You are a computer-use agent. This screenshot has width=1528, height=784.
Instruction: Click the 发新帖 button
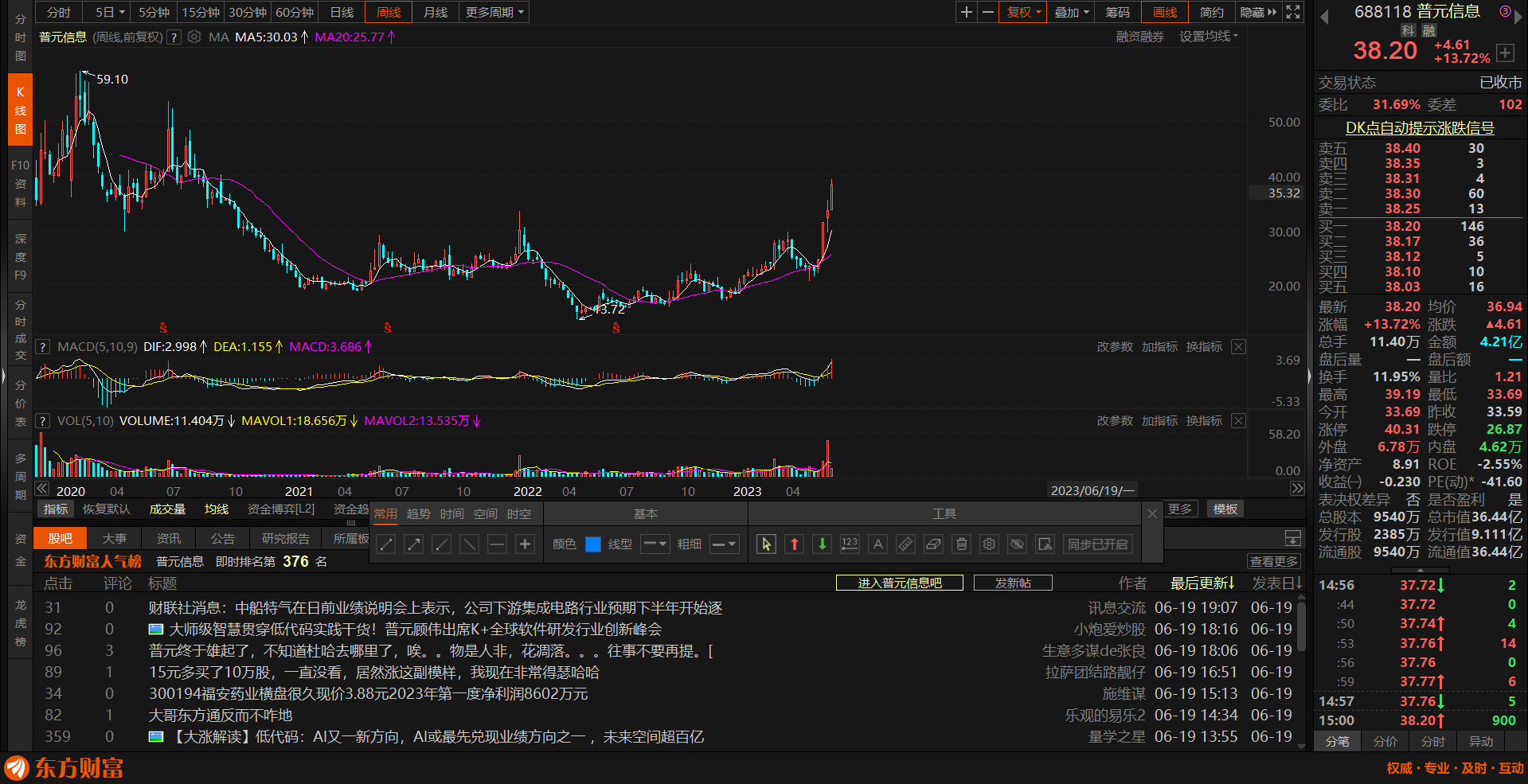(x=1013, y=583)
